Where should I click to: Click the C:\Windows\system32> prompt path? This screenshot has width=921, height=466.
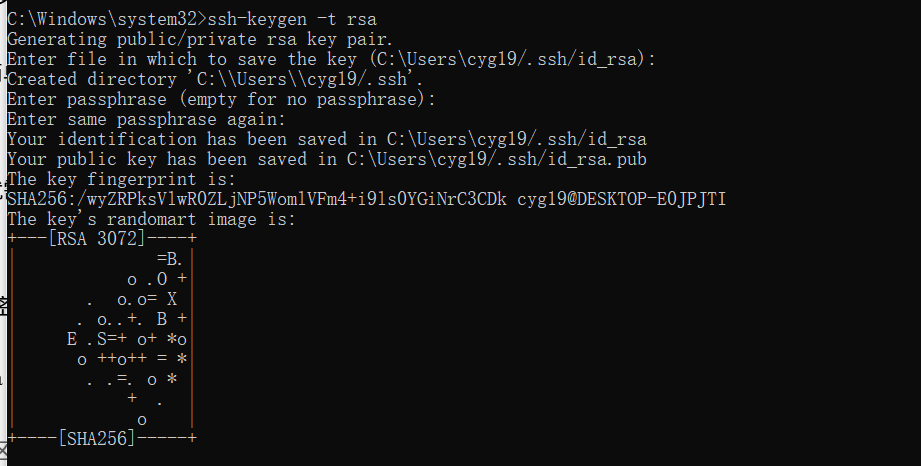point(103,19)
